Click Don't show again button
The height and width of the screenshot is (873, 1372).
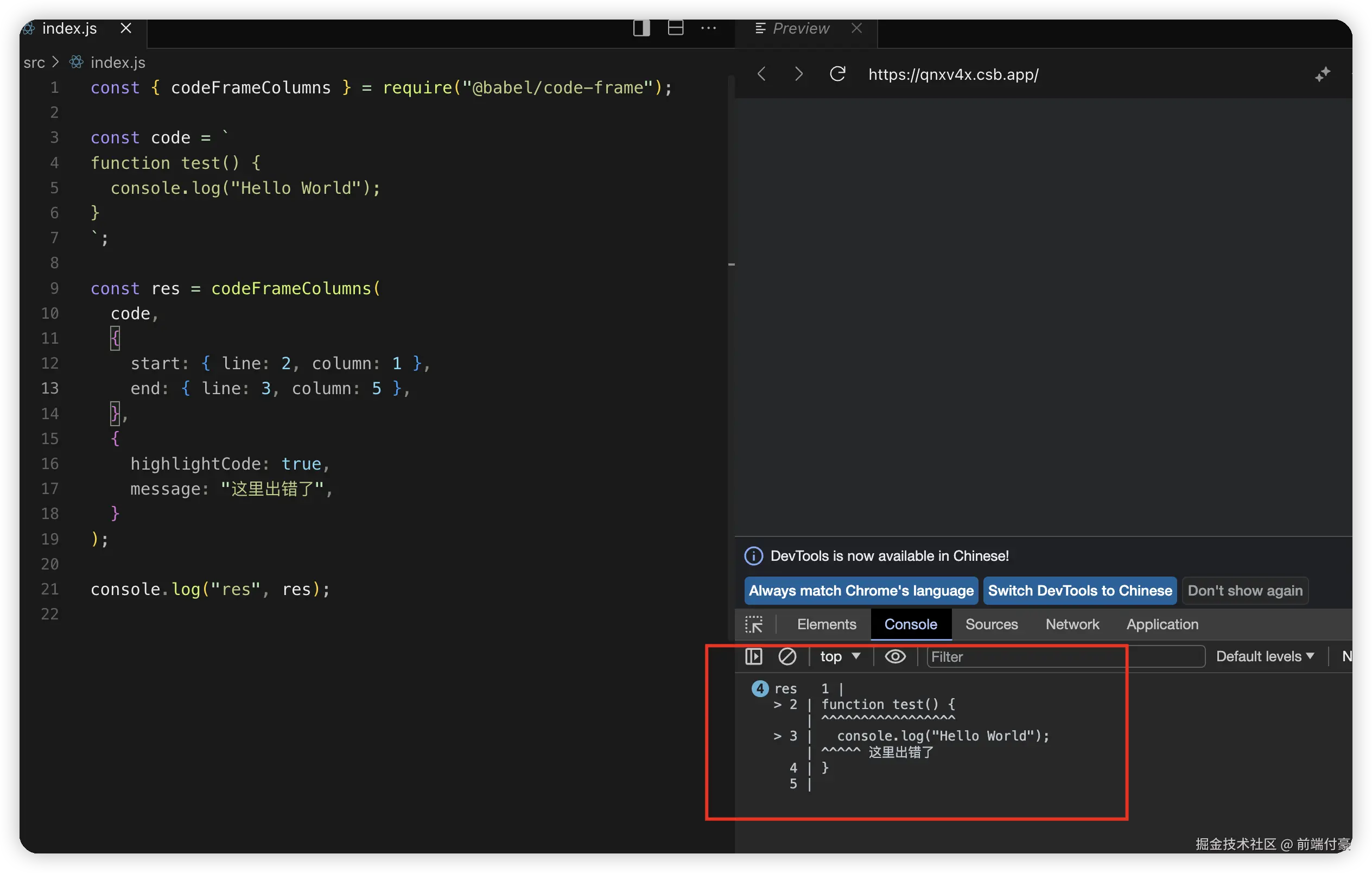tap(1244, 590)
